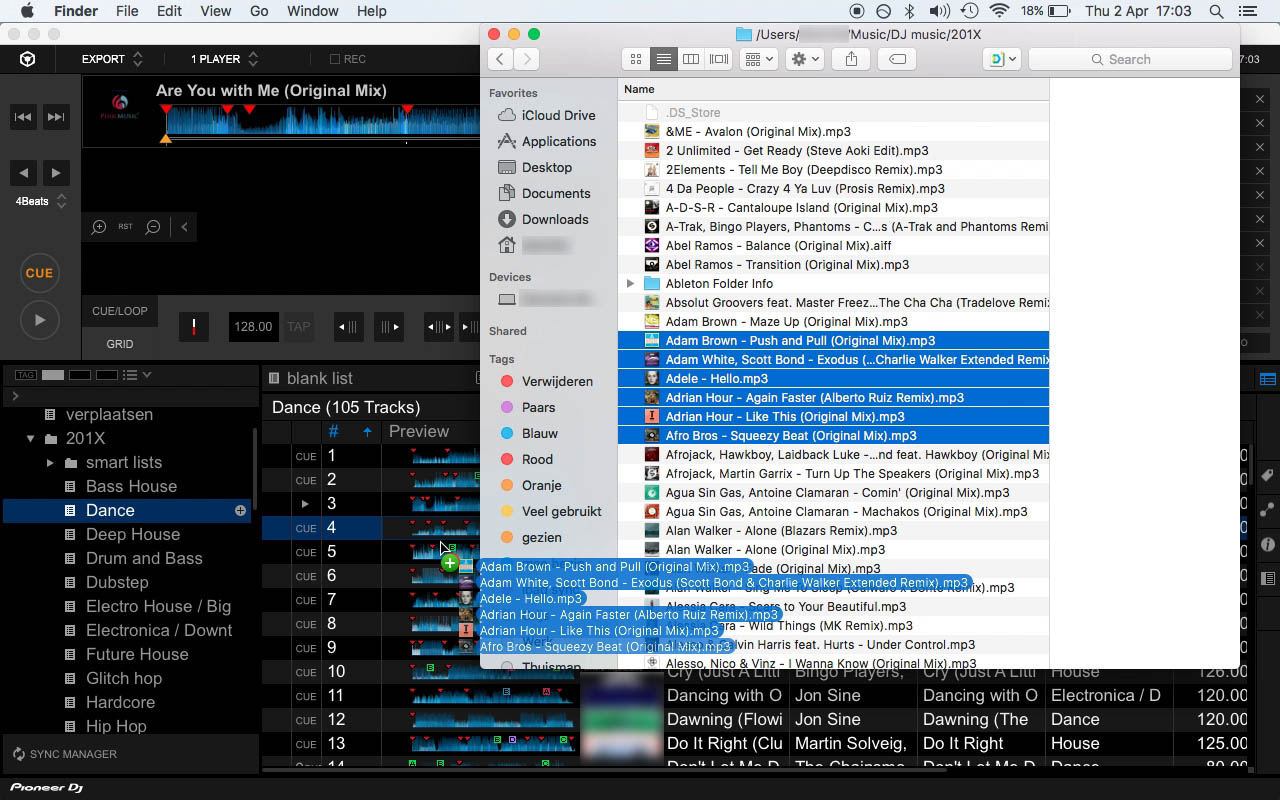Edit the 128.00 BPM field

(253, 326)
